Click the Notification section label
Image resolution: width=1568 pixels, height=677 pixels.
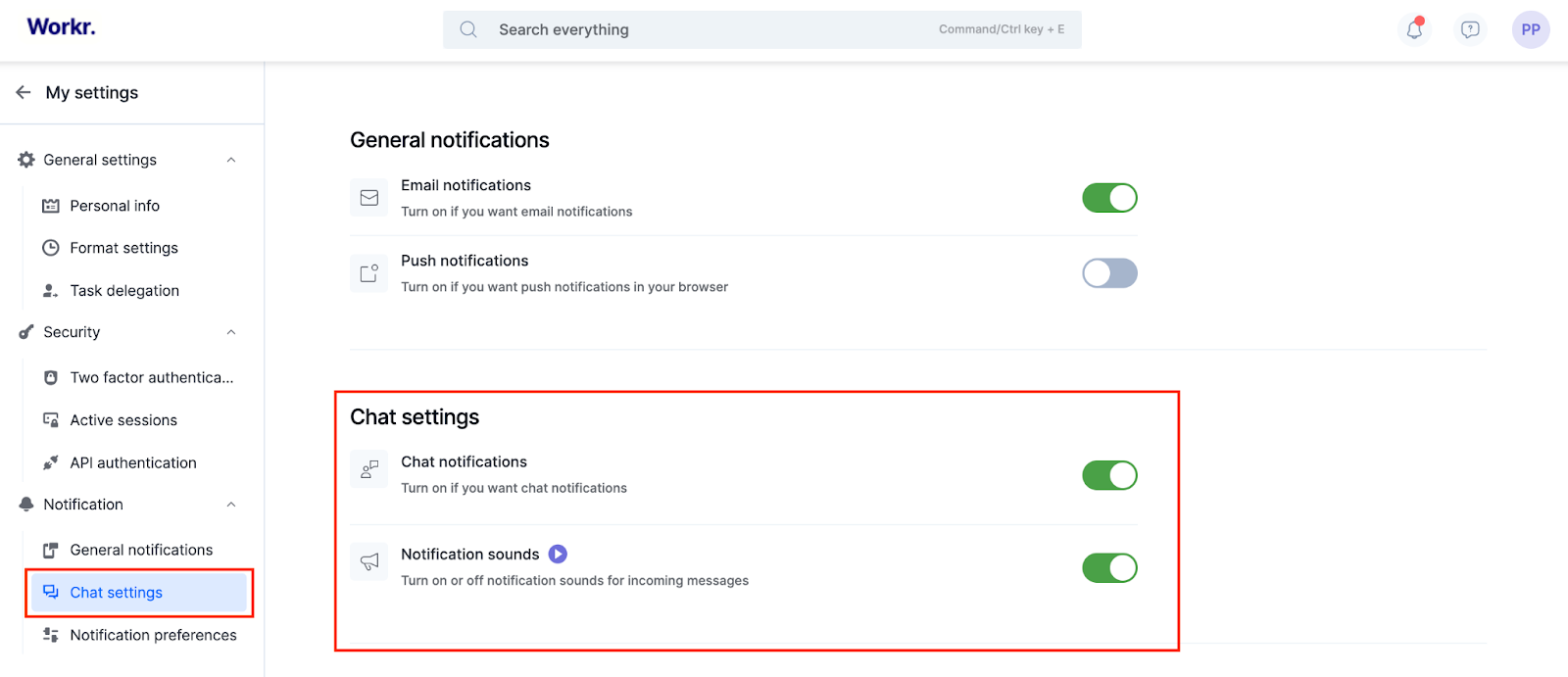(83, 505)
